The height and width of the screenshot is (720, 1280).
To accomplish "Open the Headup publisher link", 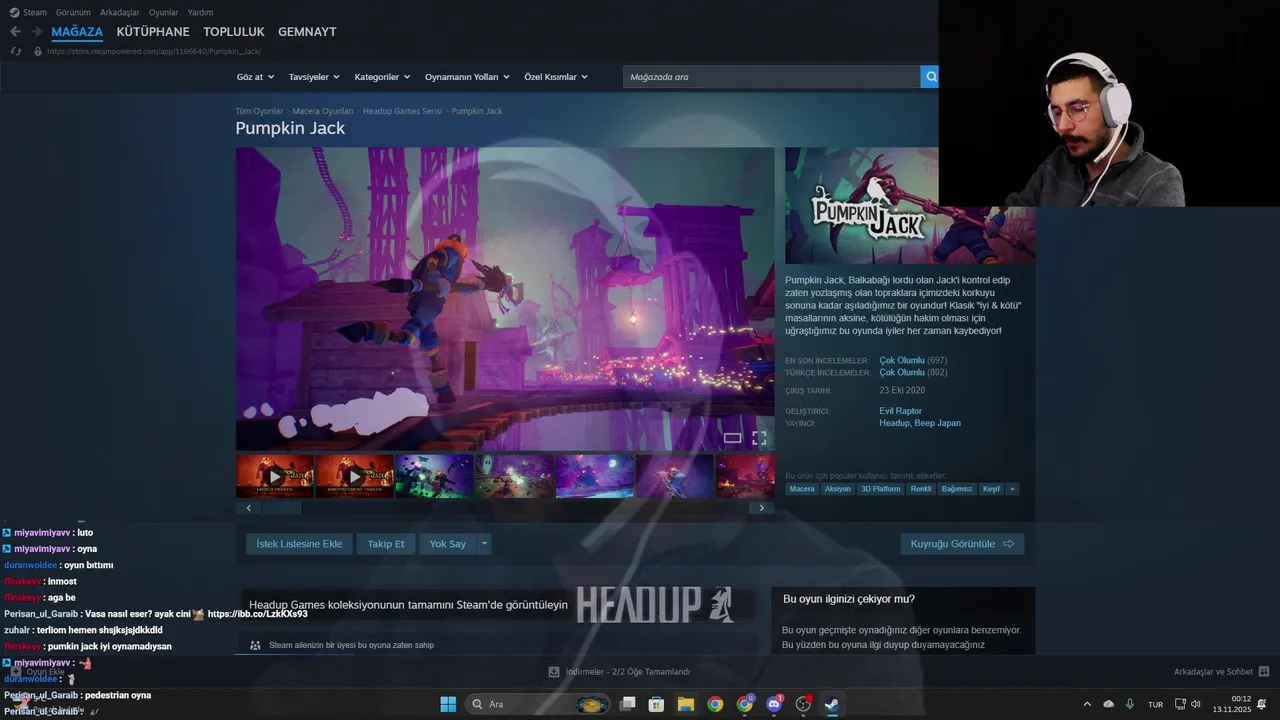I will (x=893, y=423).
